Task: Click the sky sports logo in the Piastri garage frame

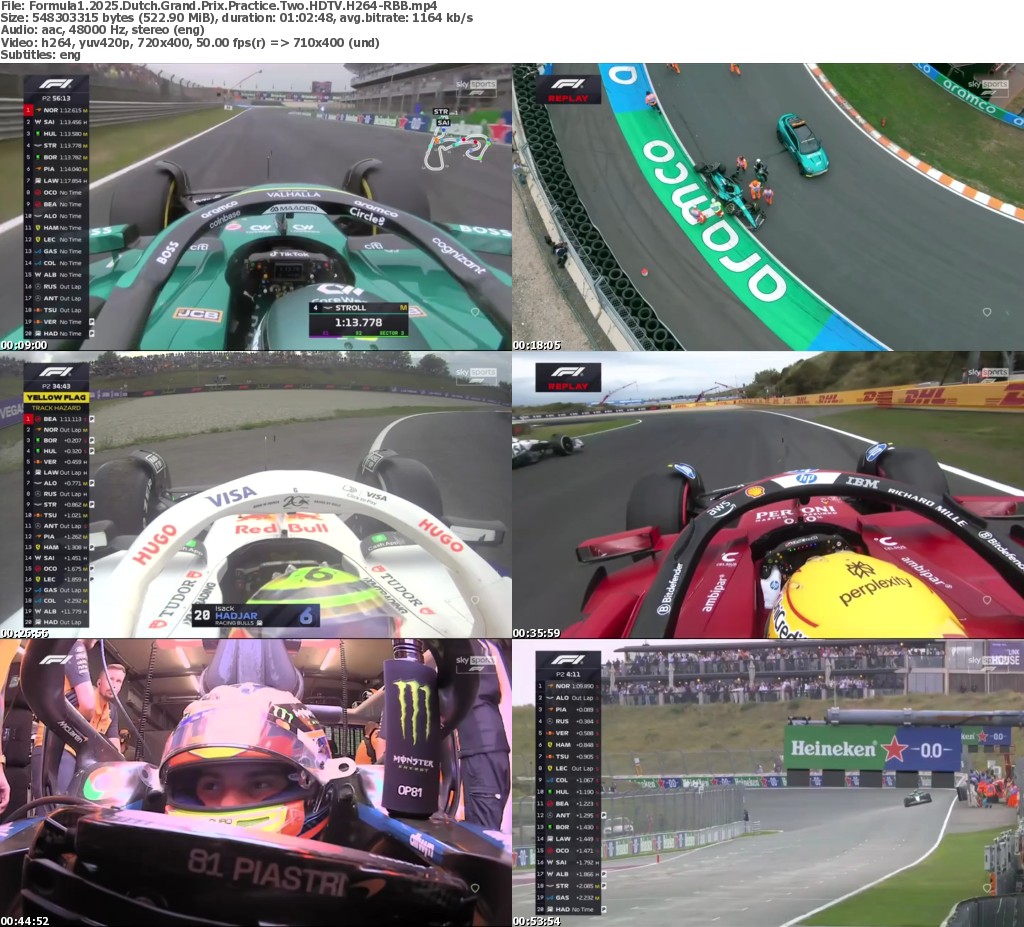Action: [476, 662]
